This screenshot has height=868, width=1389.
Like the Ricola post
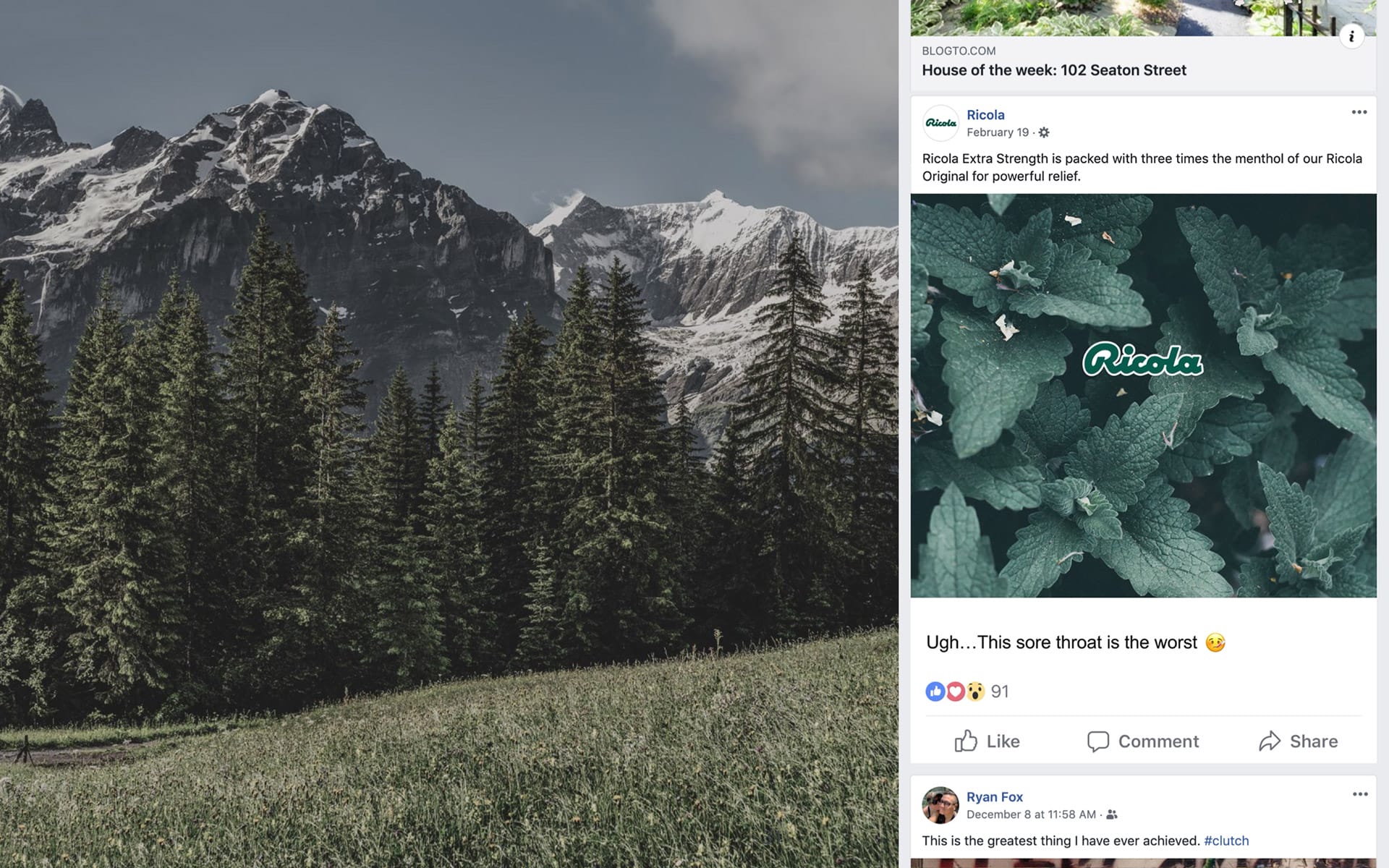point(987,741)
